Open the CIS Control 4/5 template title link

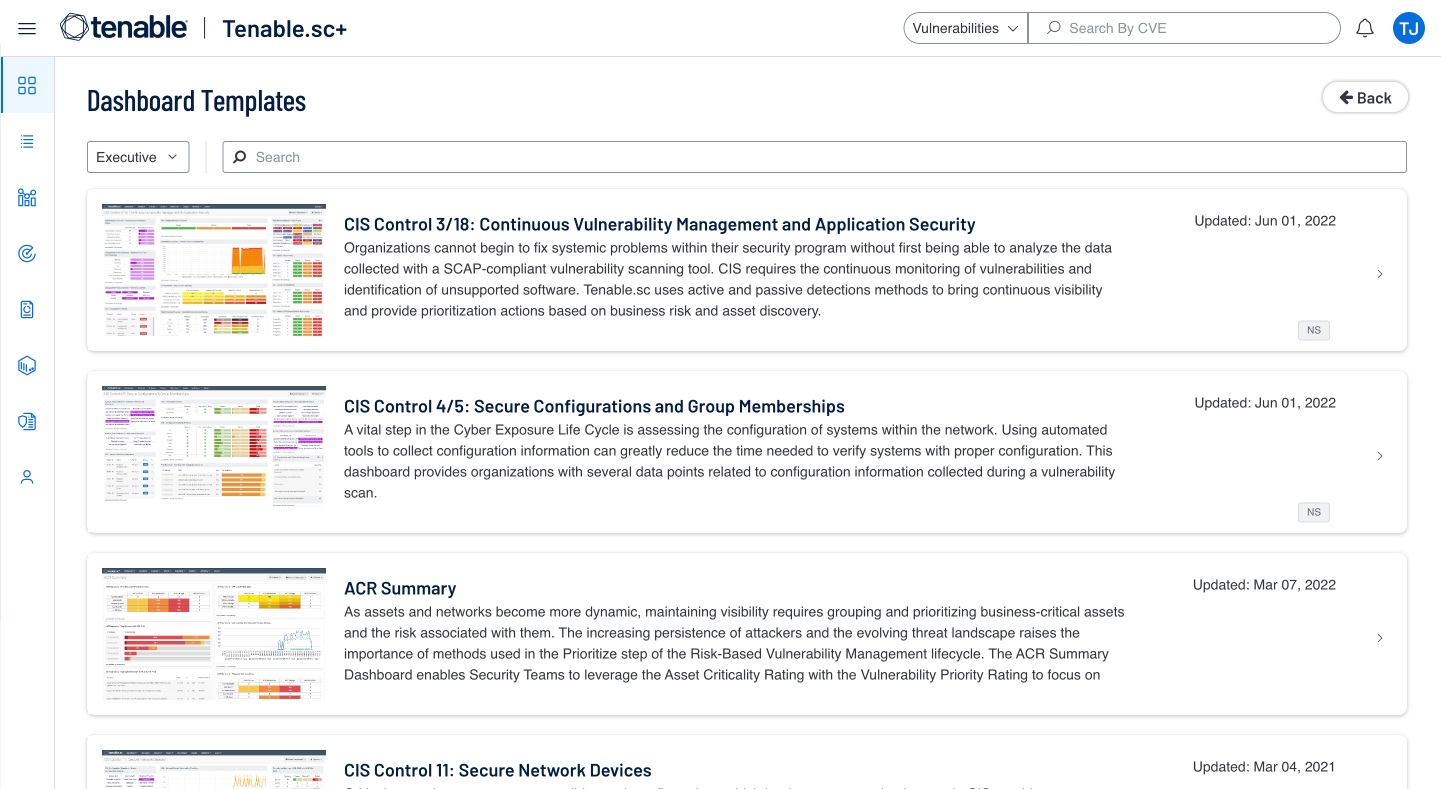point(594,406)
